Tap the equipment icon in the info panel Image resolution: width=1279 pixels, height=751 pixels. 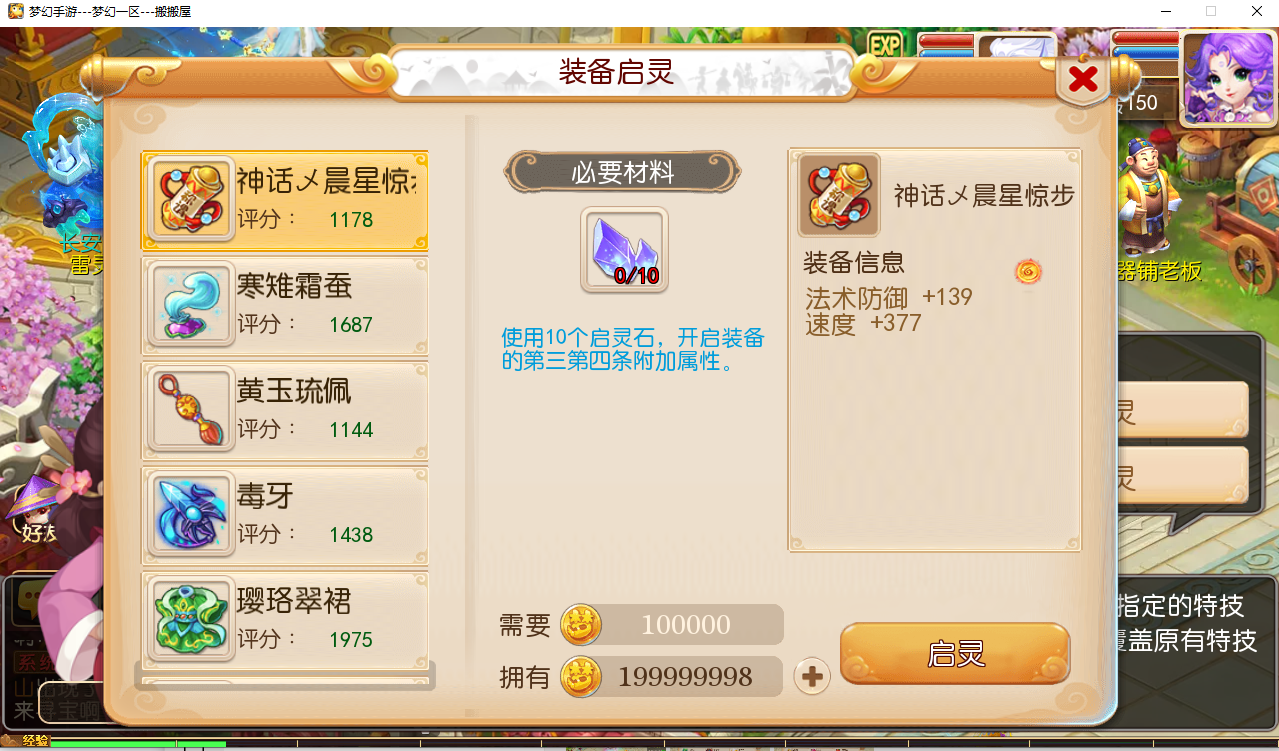[x=838, y=195]
